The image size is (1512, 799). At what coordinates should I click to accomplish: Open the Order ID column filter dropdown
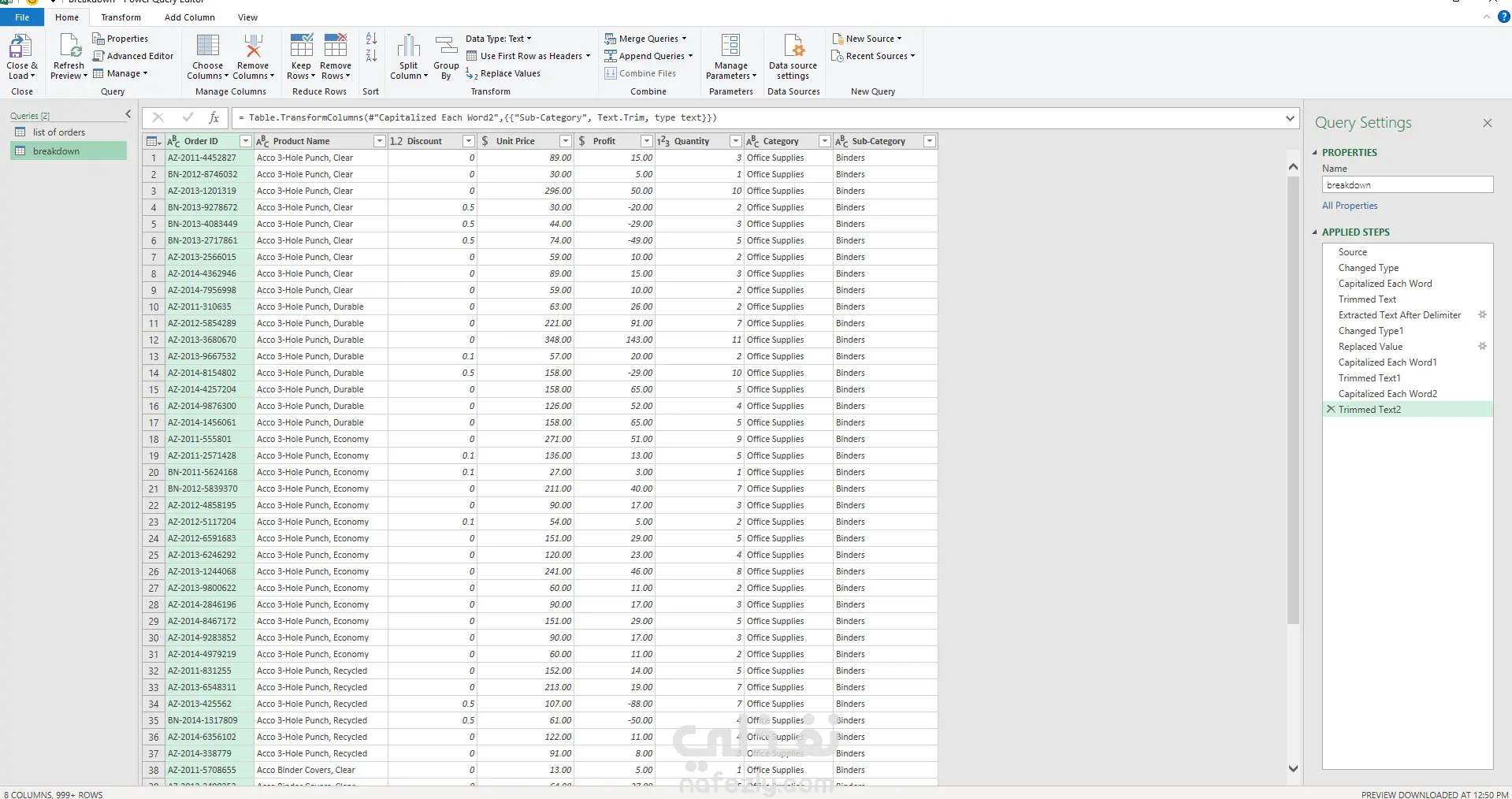coord(245,141)
